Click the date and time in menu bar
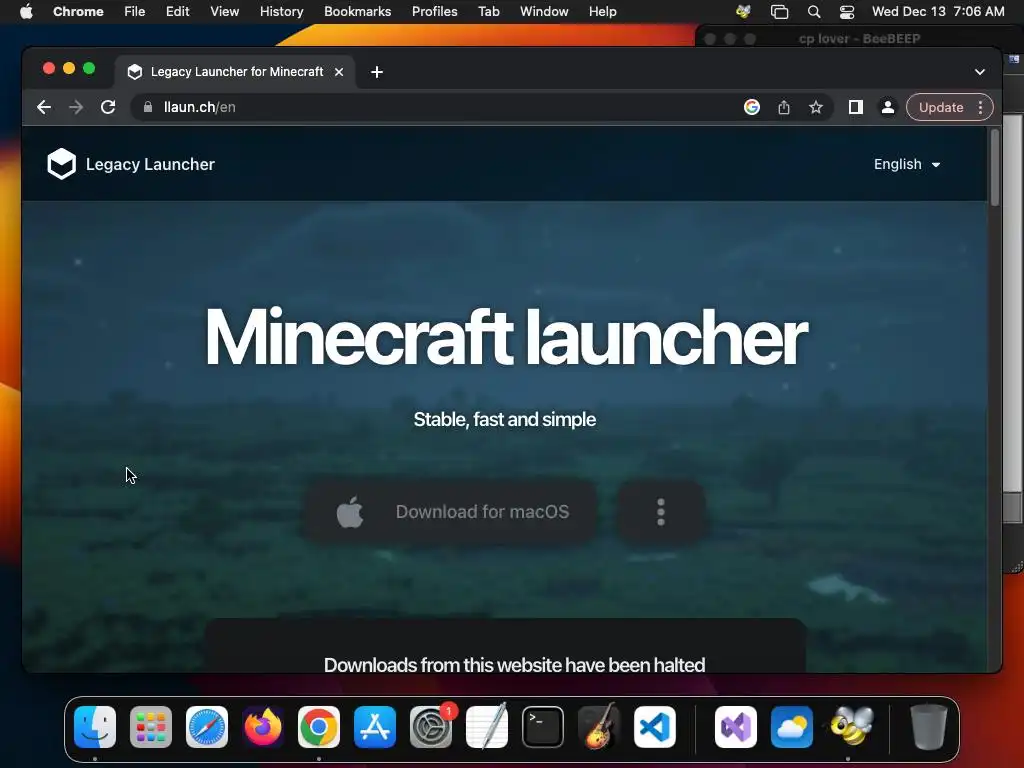This screenshot has width=1024, height=768. coord(938,12)
